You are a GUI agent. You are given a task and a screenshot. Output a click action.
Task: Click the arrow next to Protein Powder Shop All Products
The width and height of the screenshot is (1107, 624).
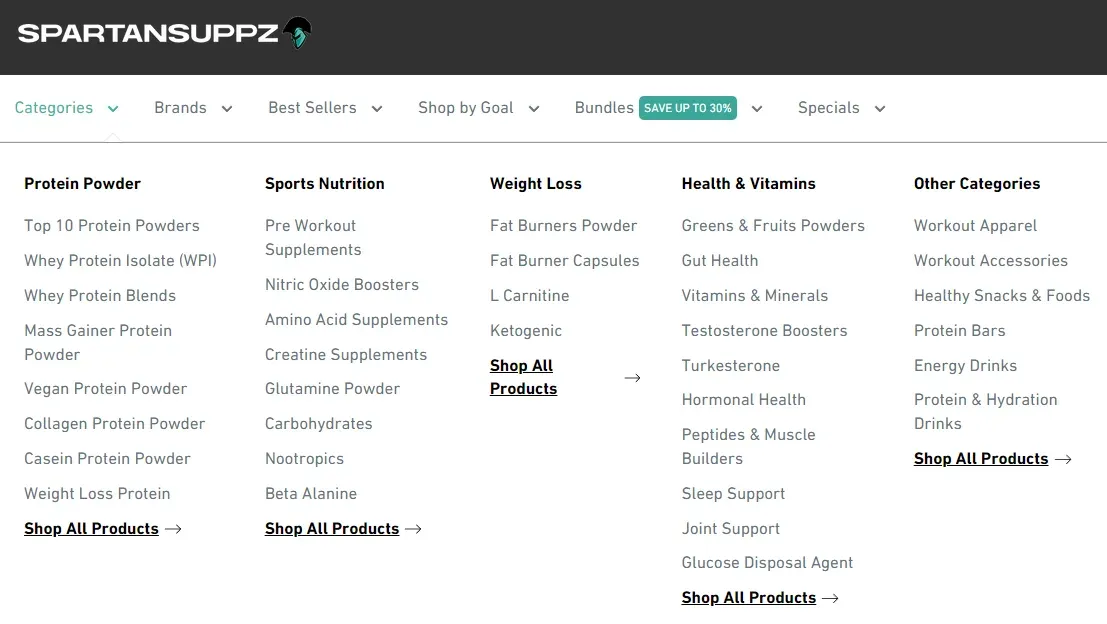point(172,528)
